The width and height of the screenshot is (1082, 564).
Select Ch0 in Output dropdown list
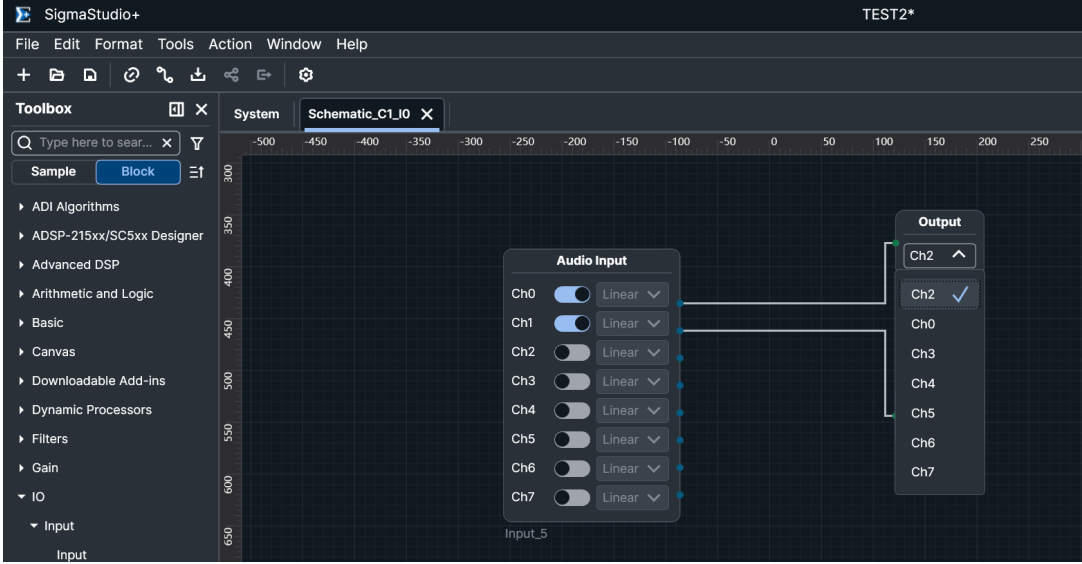click(x=939, y=324)
